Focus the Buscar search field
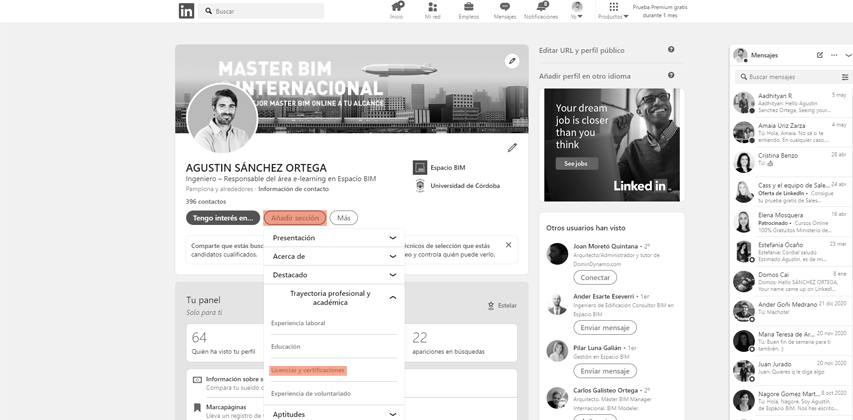The image size is (853, 420). 261,11
